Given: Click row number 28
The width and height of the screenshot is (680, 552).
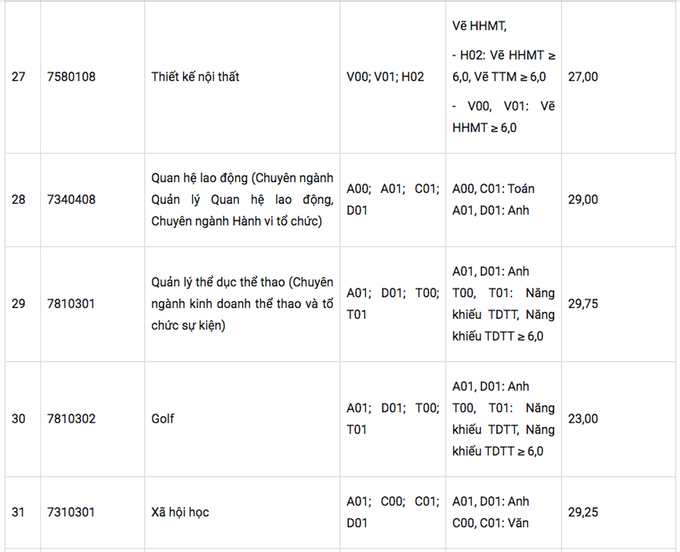Looking at the screenshot, I should (19, 199).
